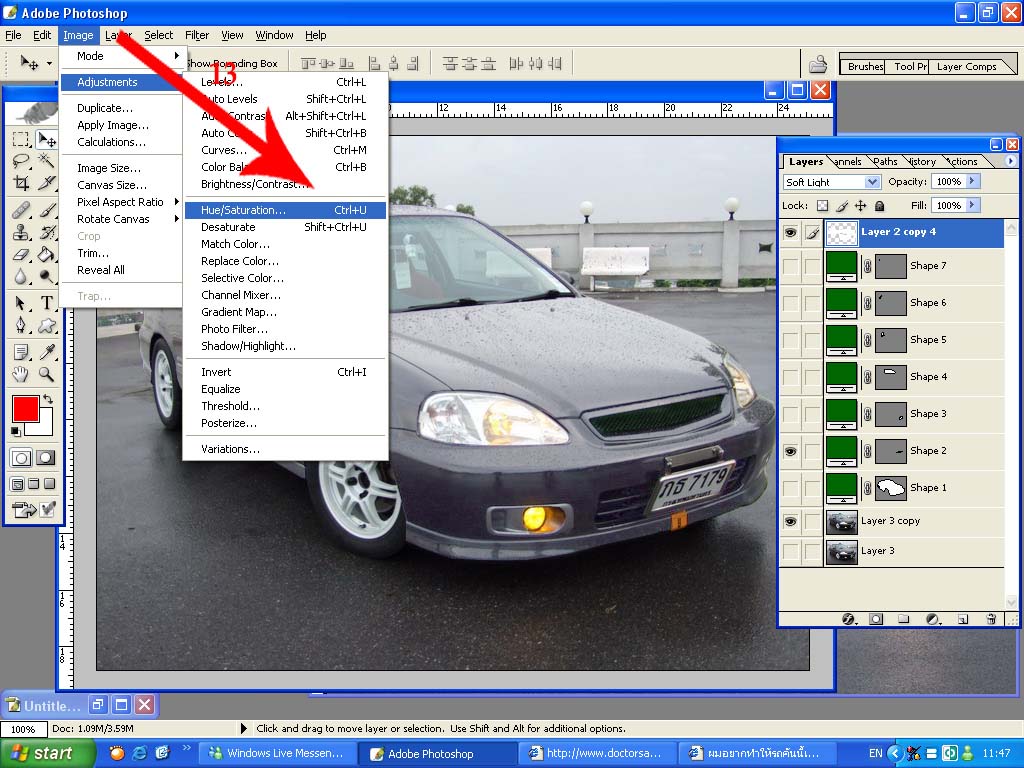Show the Shape 7 layer
The height and width of the screenshot is (768, 1024).
pos(790,266)
